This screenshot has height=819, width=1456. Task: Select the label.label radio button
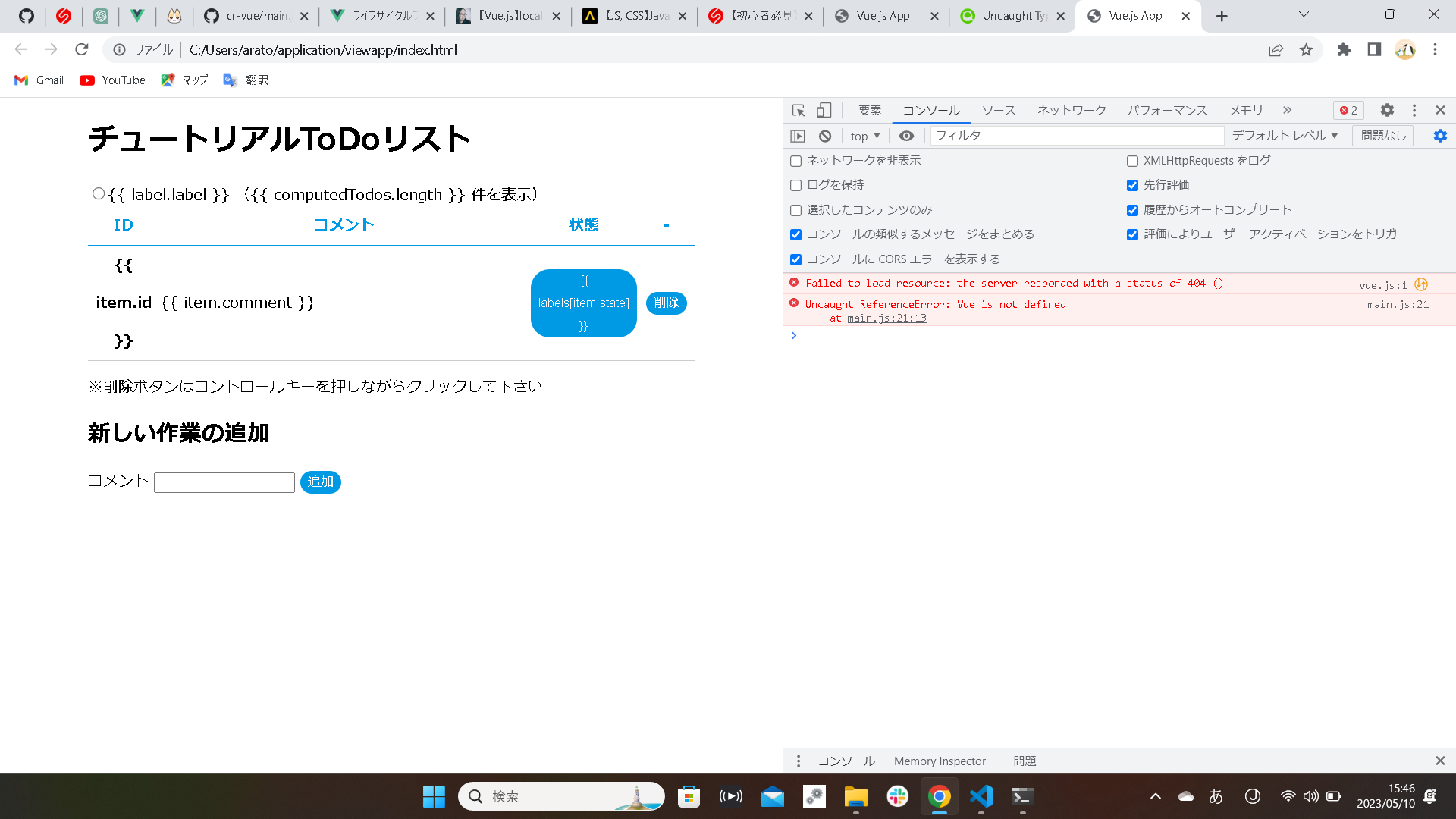[x=99, y=194]
